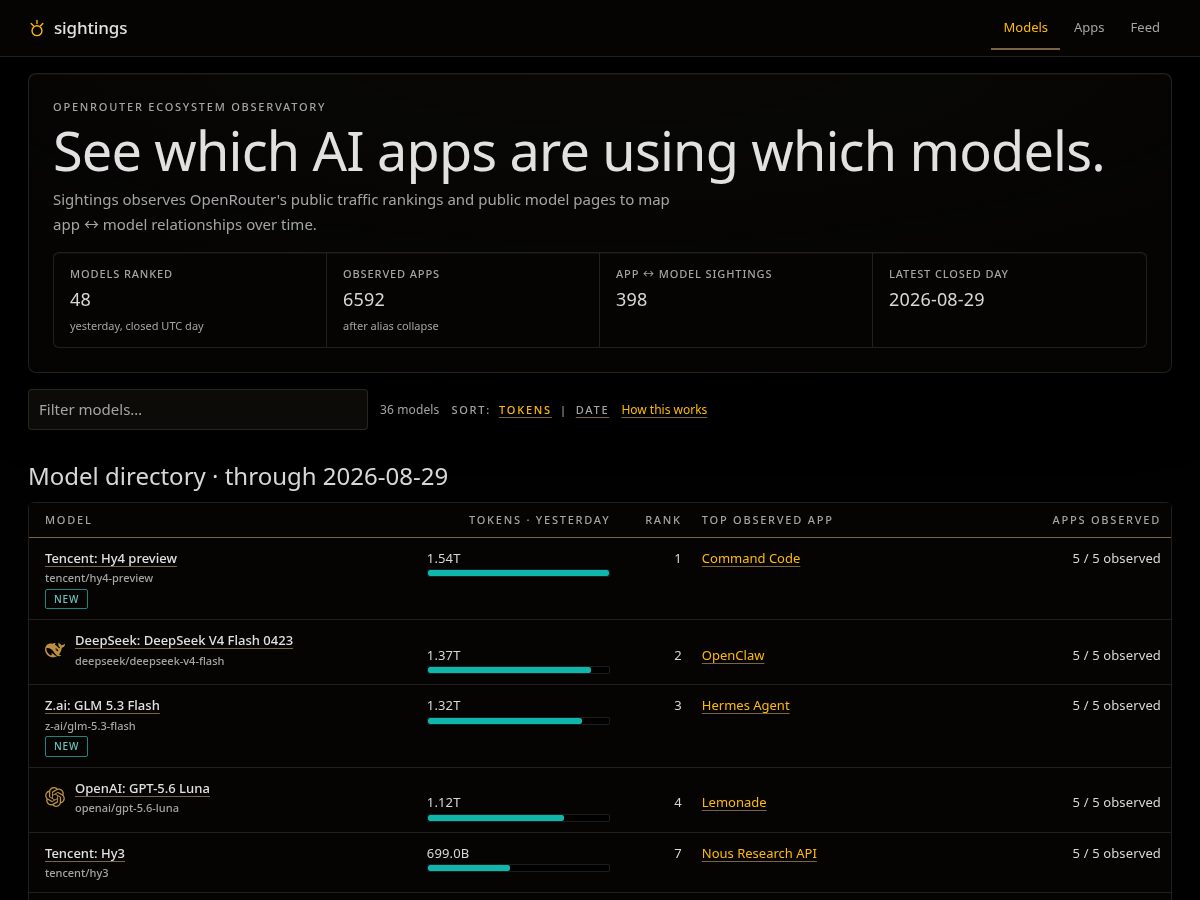Open the Models tab

1025,28
